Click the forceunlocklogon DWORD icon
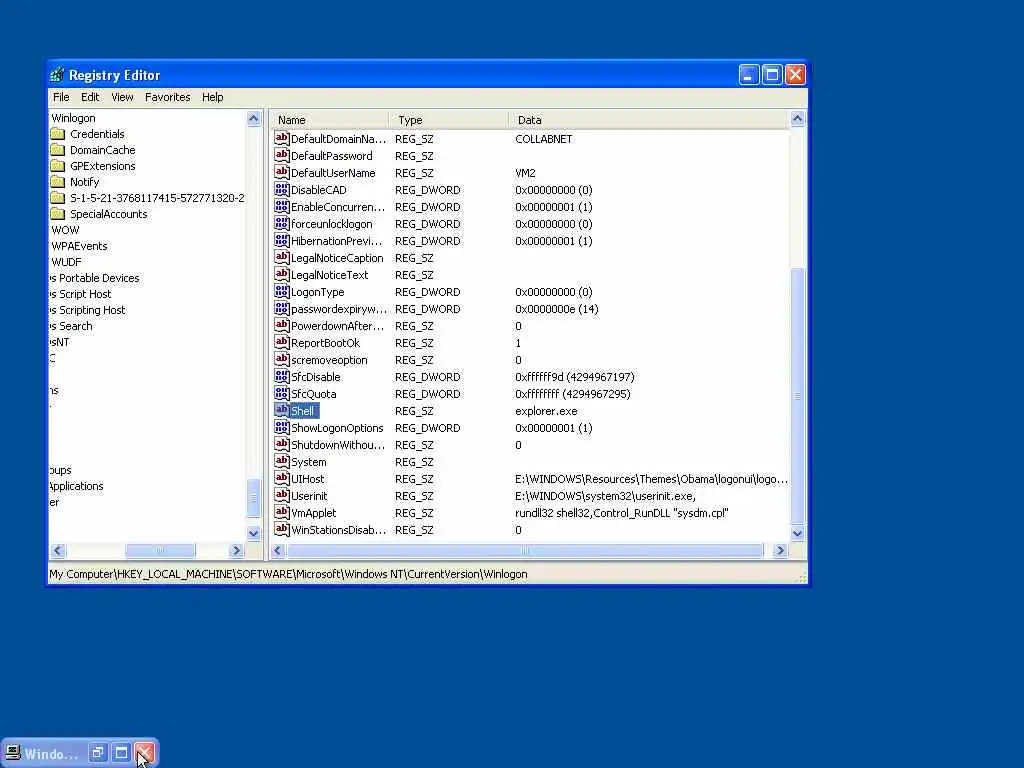Image resolution: width=1024 pixels, height=768 pixels. [x=281, y=223]
